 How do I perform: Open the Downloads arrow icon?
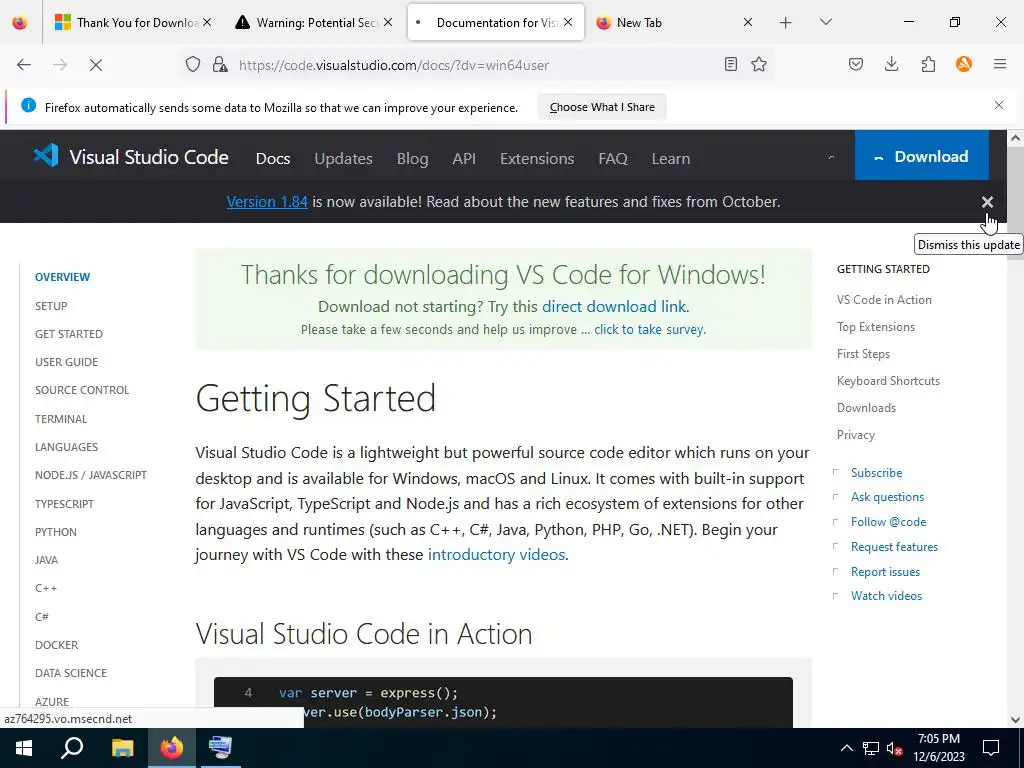(x=891, y=64)
